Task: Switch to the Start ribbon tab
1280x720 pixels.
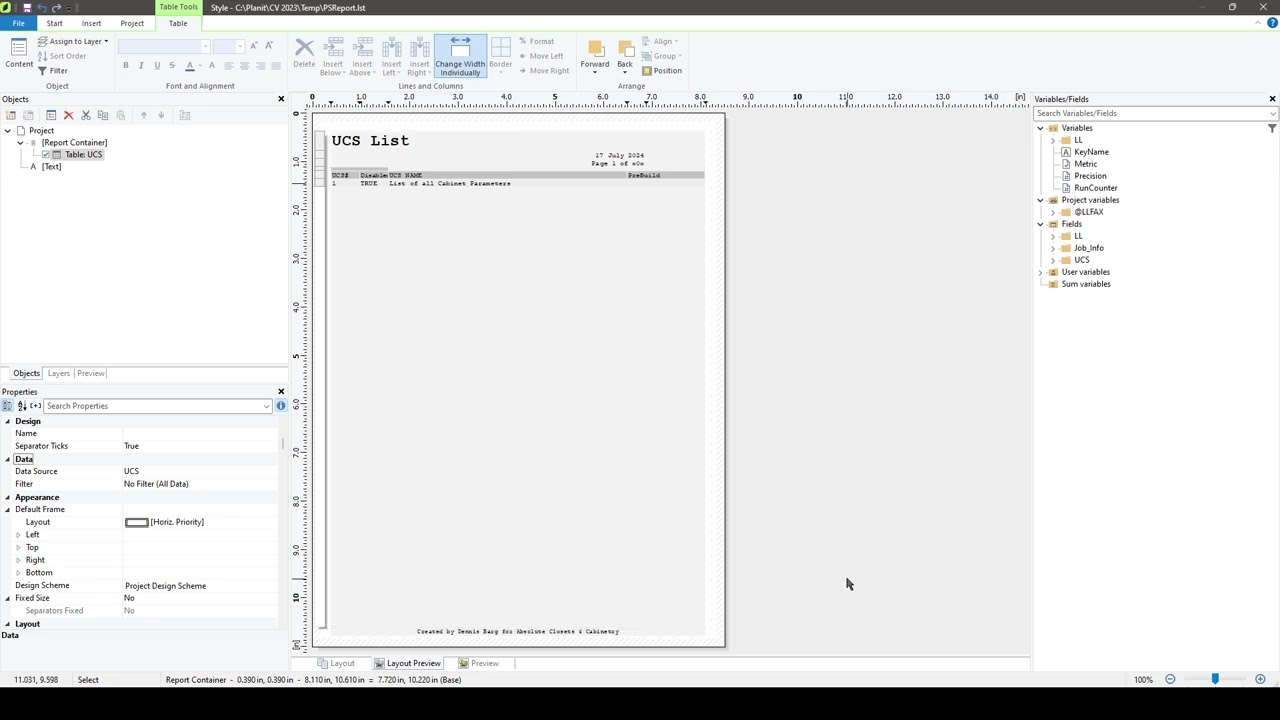Action: 54,23
